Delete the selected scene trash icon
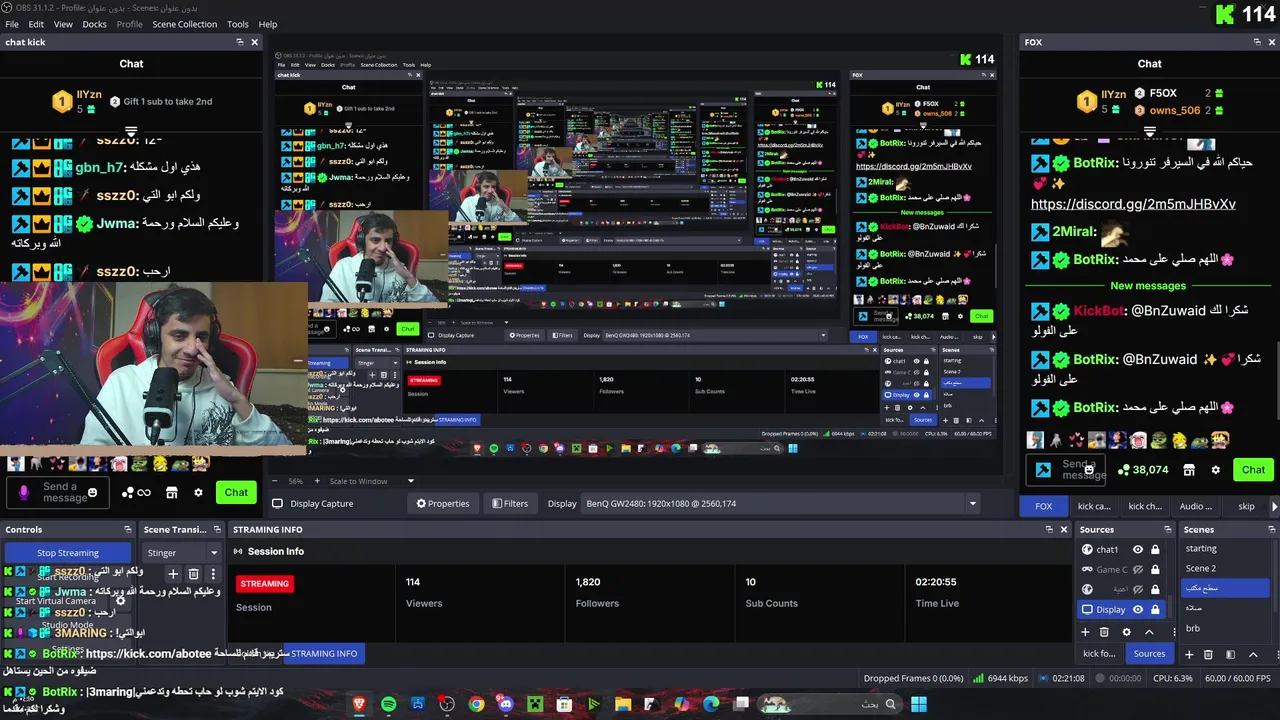This screenshot has height=720, width=1280. pos(1208,654)
